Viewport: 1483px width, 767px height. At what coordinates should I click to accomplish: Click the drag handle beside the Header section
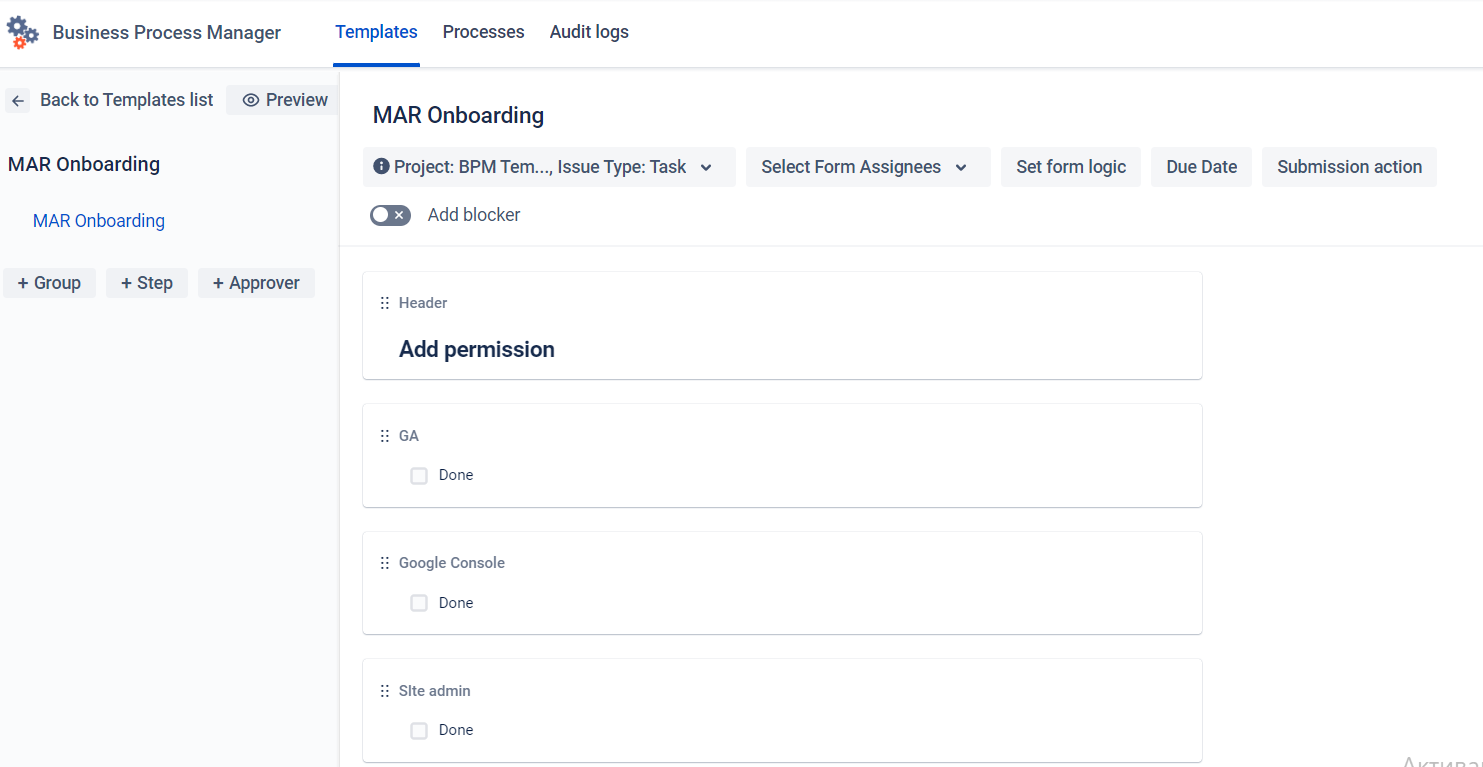pos(385,302)
